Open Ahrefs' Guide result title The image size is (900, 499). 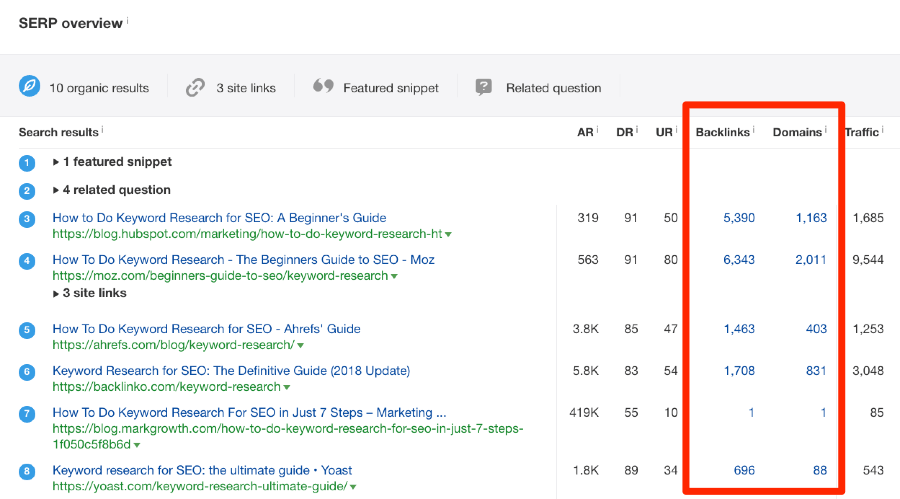pyautogui.click(x=207, y=328)
